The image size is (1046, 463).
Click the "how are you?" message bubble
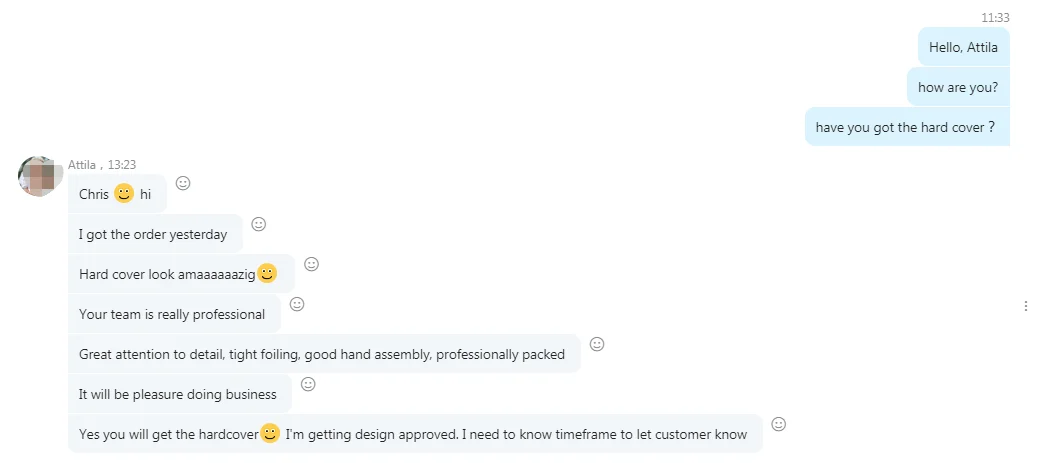(957, 87)
